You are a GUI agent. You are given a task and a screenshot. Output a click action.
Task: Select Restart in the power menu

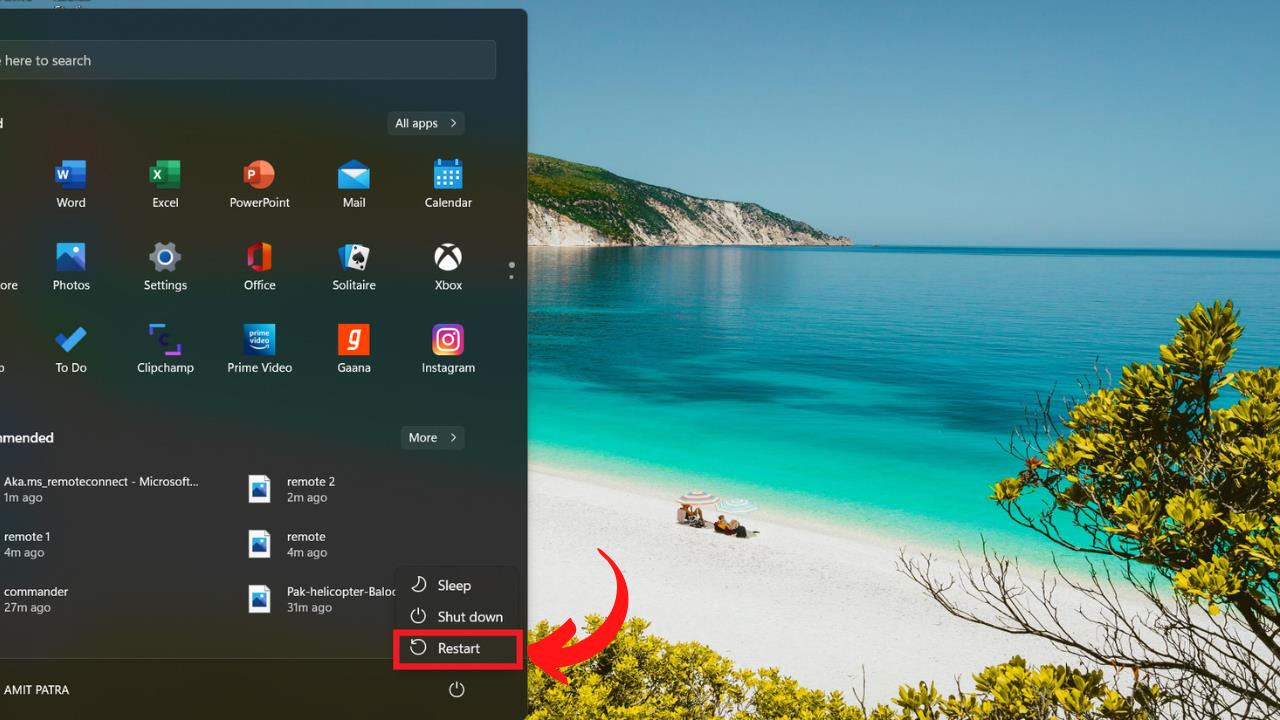pyautogui.click(x=457, y=648)
